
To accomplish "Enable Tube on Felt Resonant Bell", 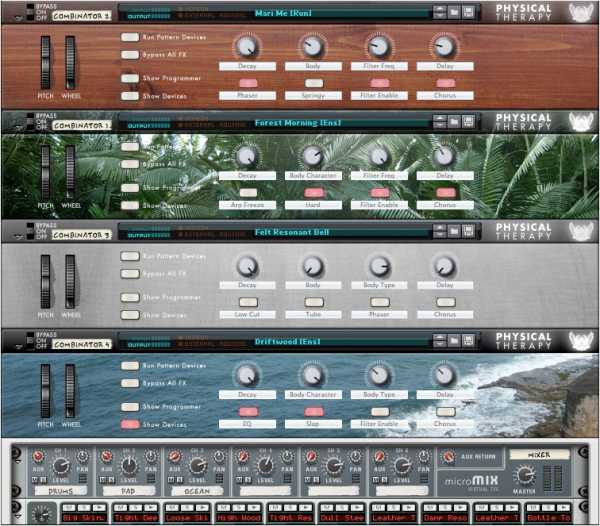I will pos(314,302).
